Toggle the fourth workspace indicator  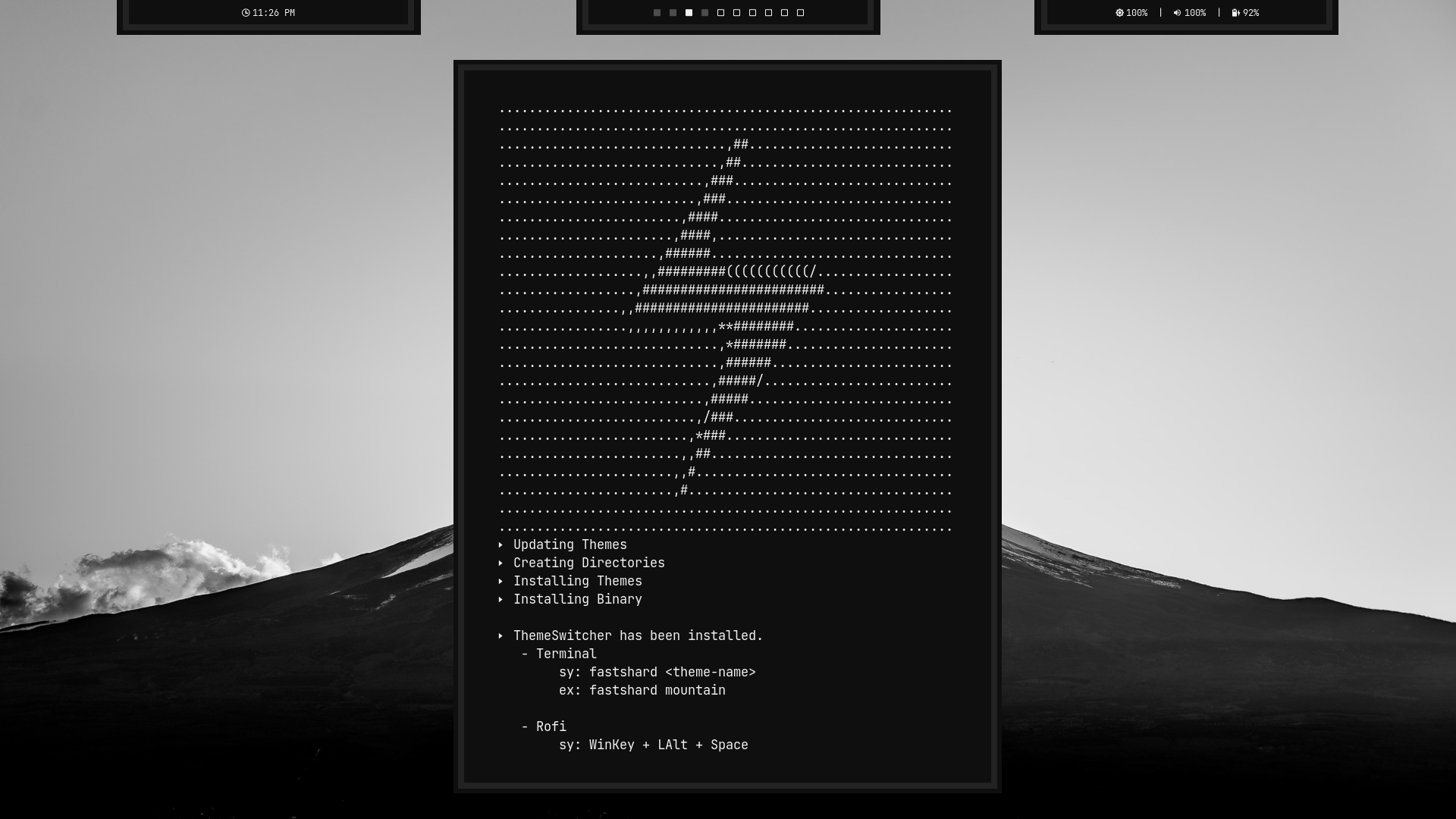pos(704,13)
